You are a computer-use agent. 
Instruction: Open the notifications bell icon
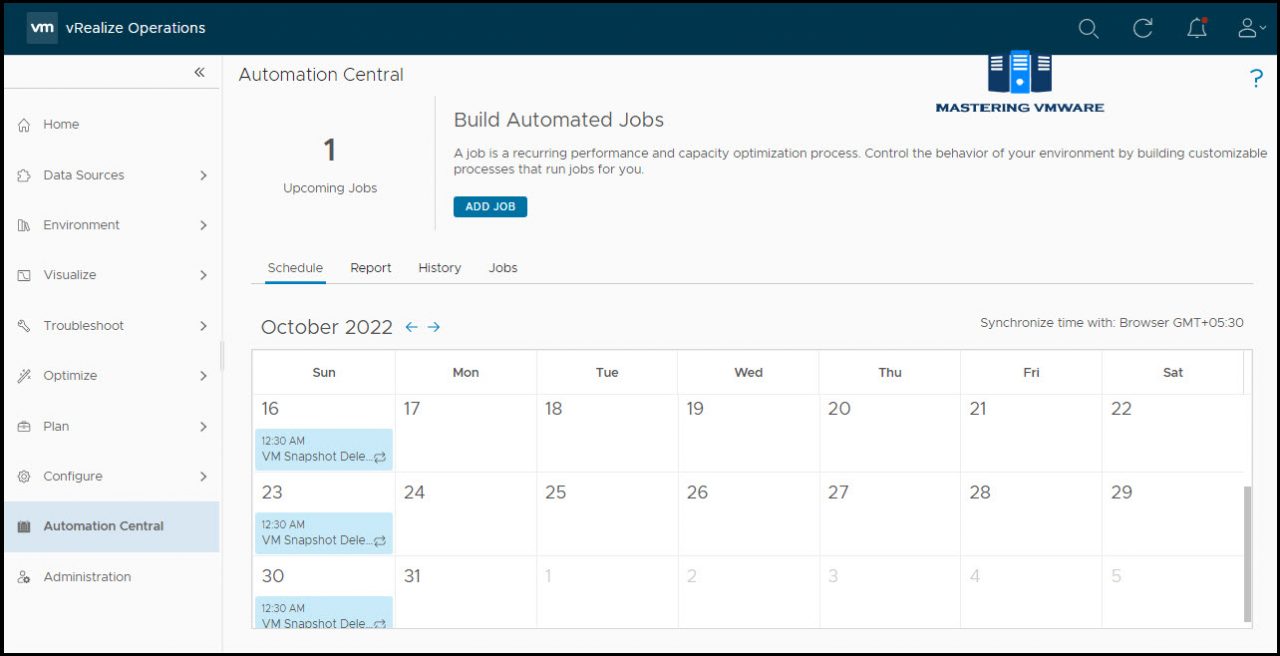(1197, 28)
